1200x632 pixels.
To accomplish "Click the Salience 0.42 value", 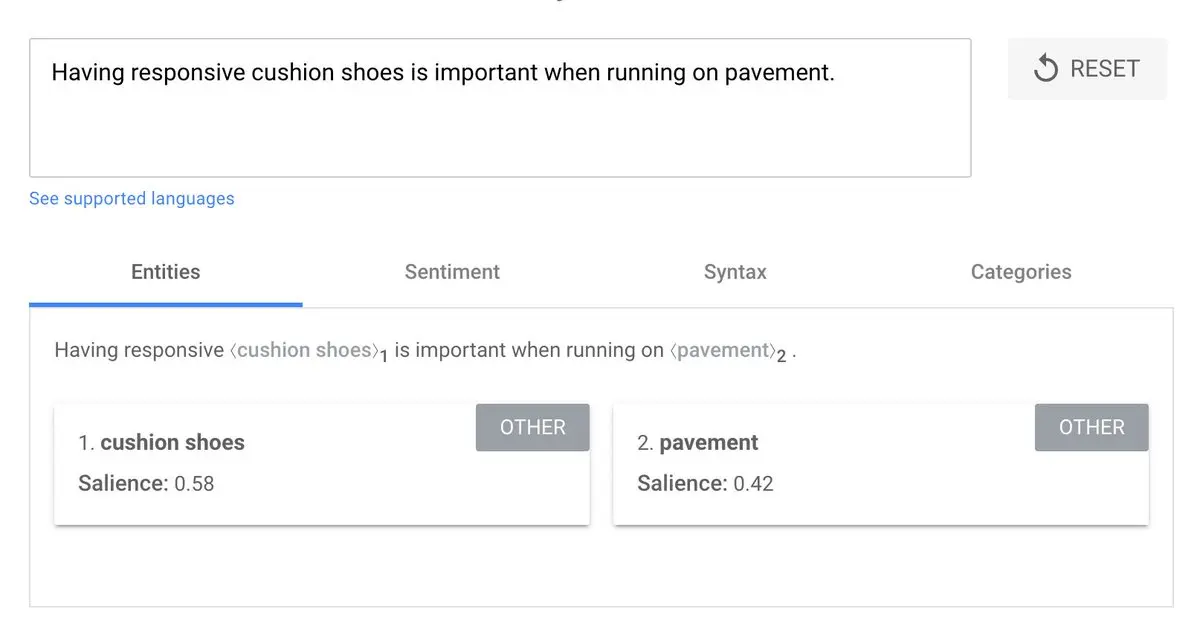I will pos(753,484).
